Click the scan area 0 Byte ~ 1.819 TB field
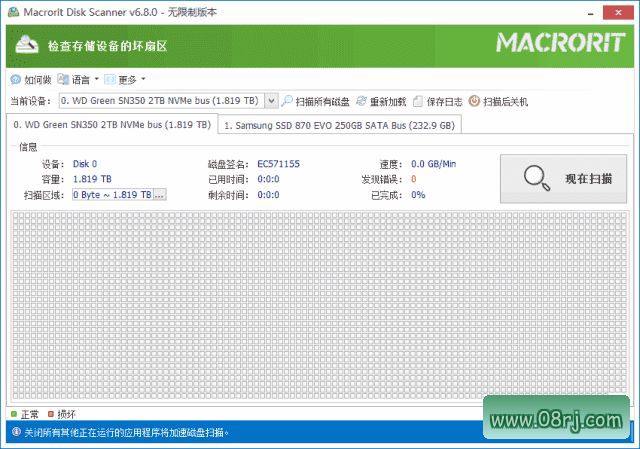 point(113,195)
